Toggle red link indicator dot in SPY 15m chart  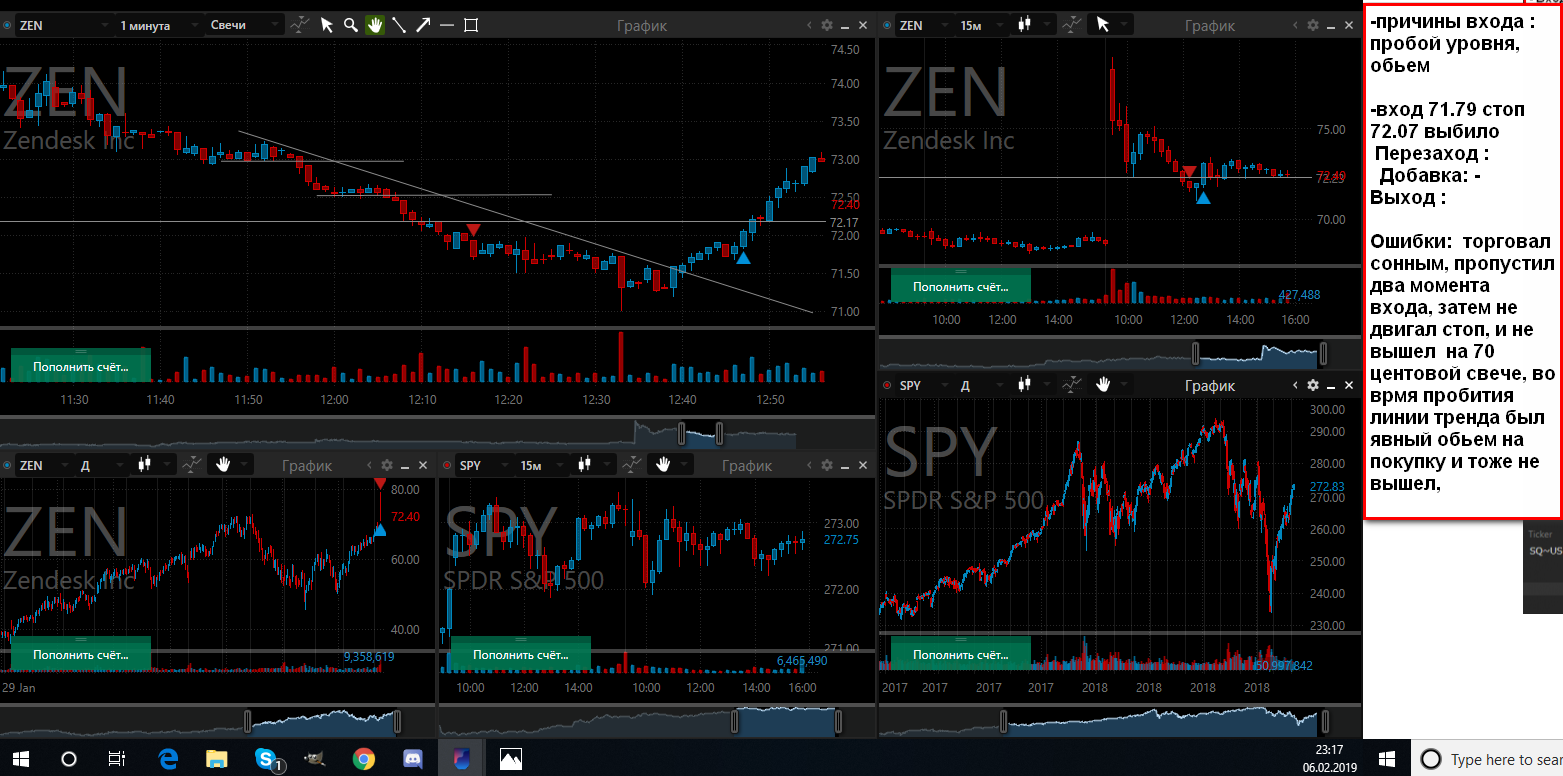pyautogui.click(x=446, y=465)
